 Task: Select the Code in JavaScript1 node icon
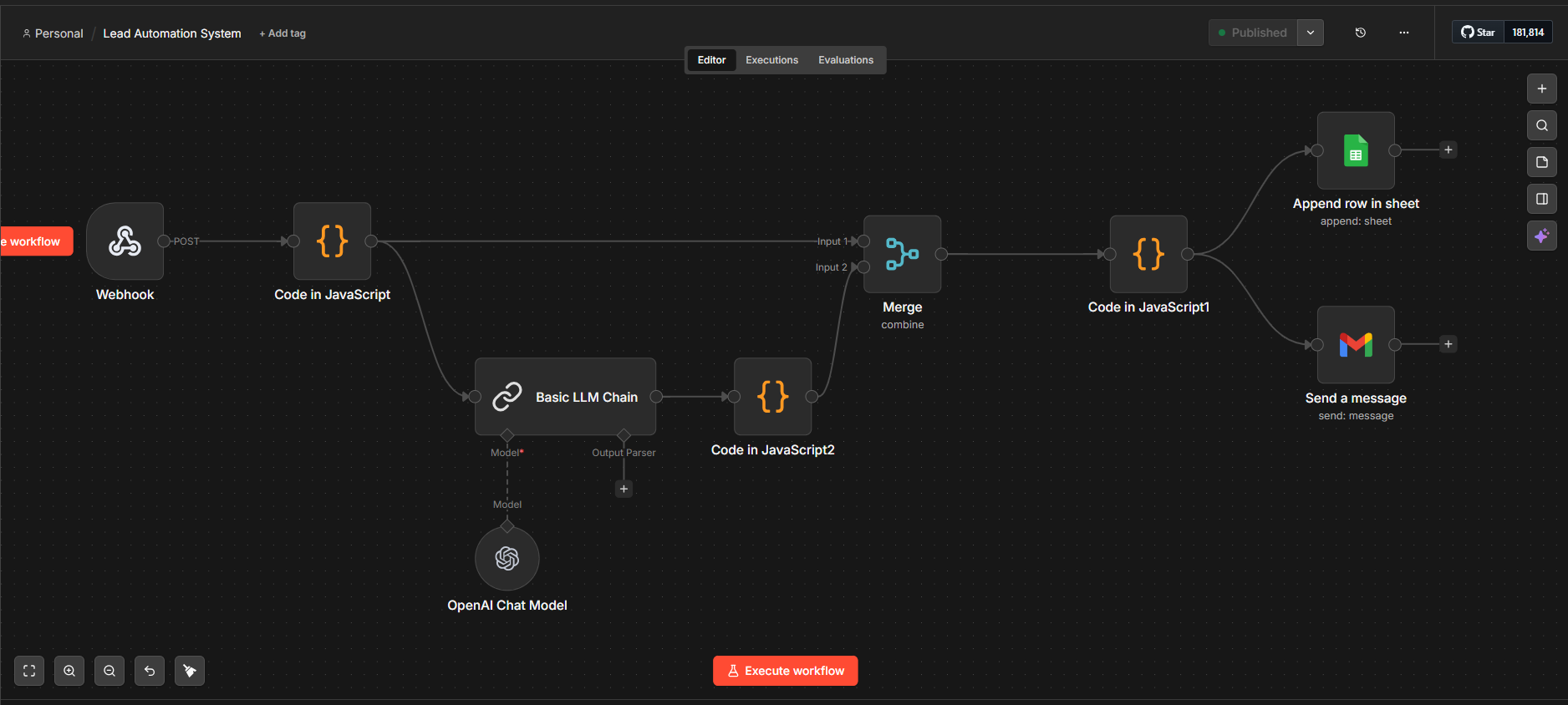coord(1148,254)
